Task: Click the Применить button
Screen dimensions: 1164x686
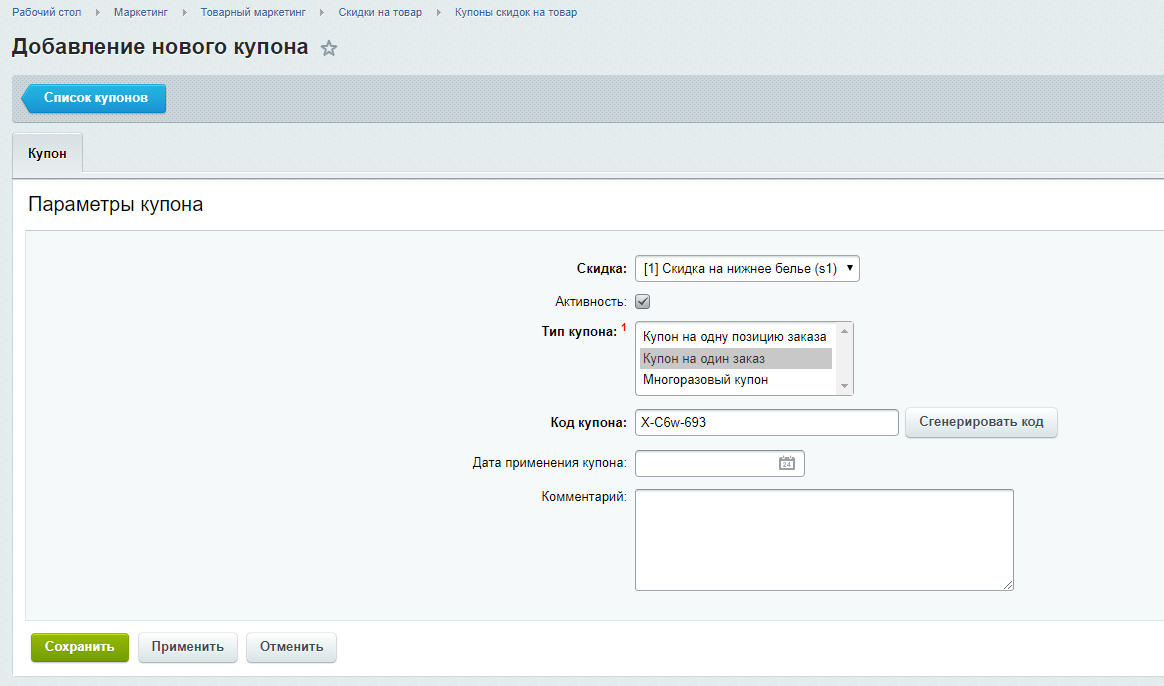Action: [x=187, y=647]
